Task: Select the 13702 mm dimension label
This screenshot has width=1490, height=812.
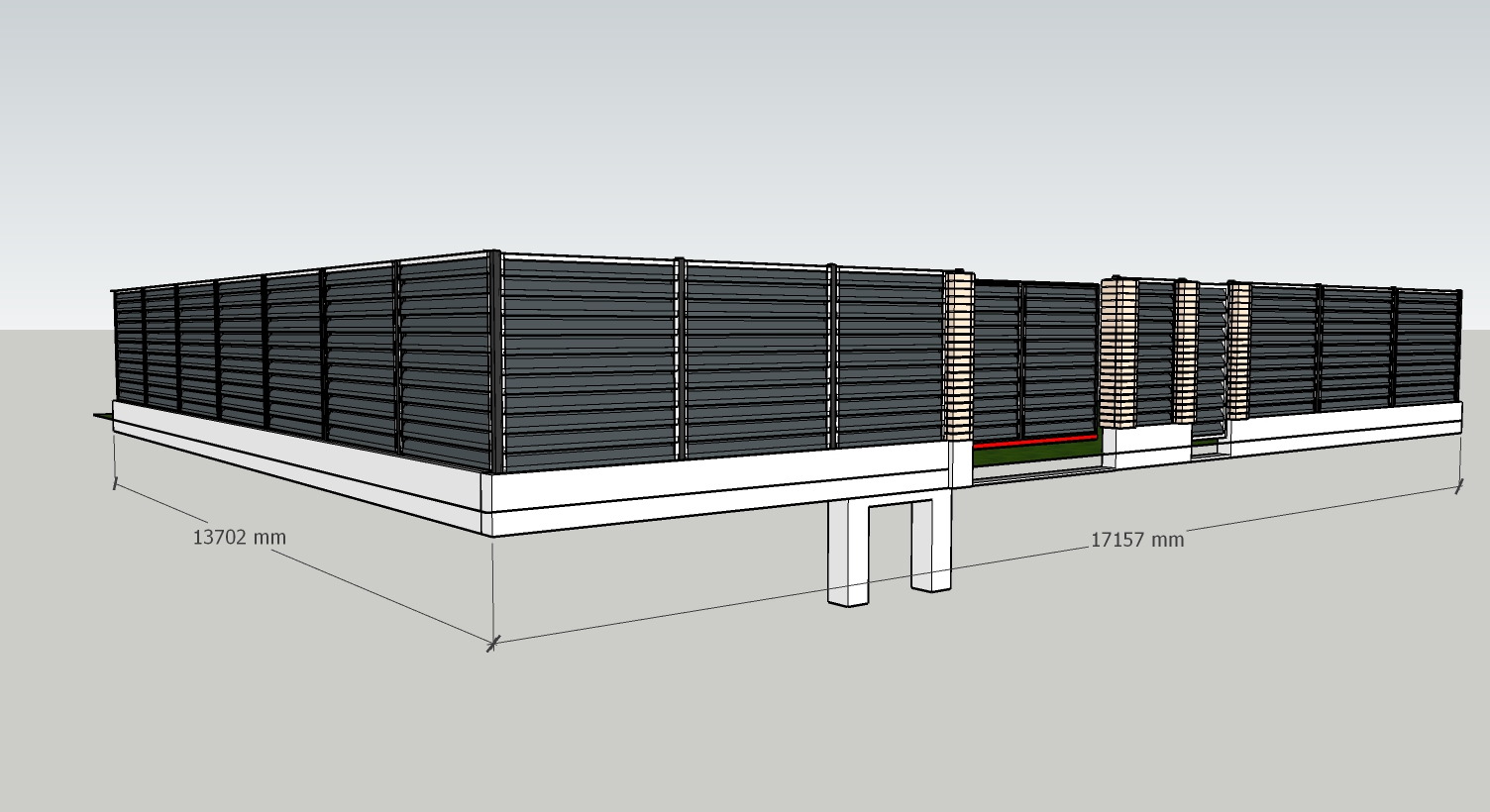Action: 239,537
